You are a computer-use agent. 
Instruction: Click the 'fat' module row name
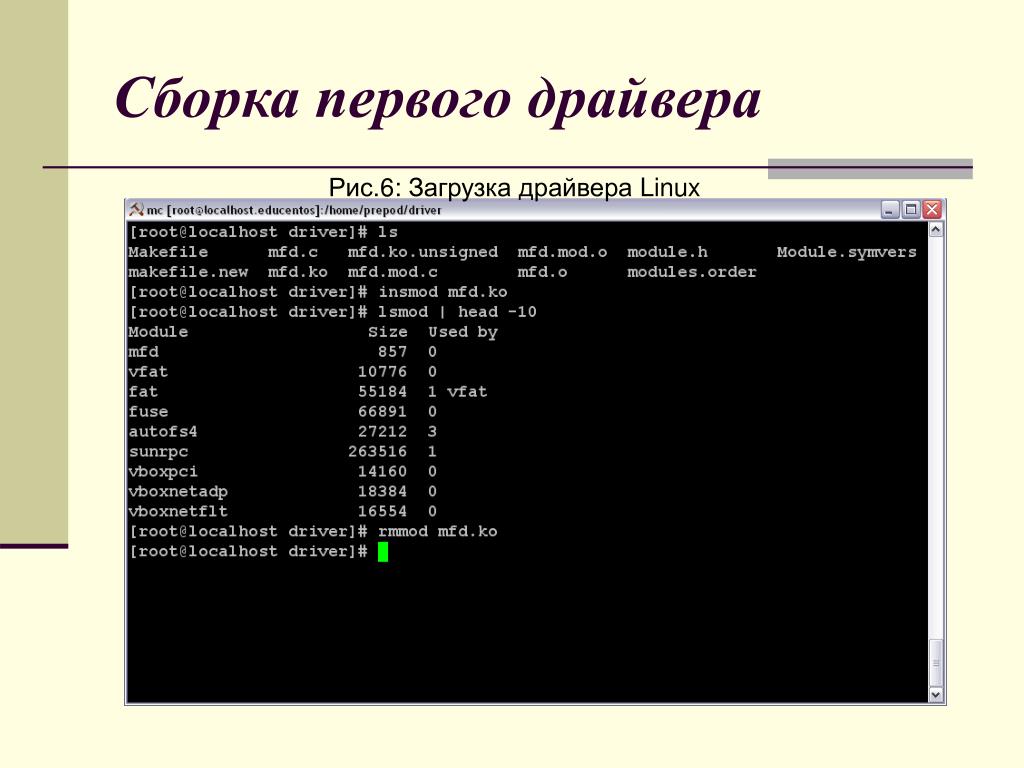(x=143, y=392)
